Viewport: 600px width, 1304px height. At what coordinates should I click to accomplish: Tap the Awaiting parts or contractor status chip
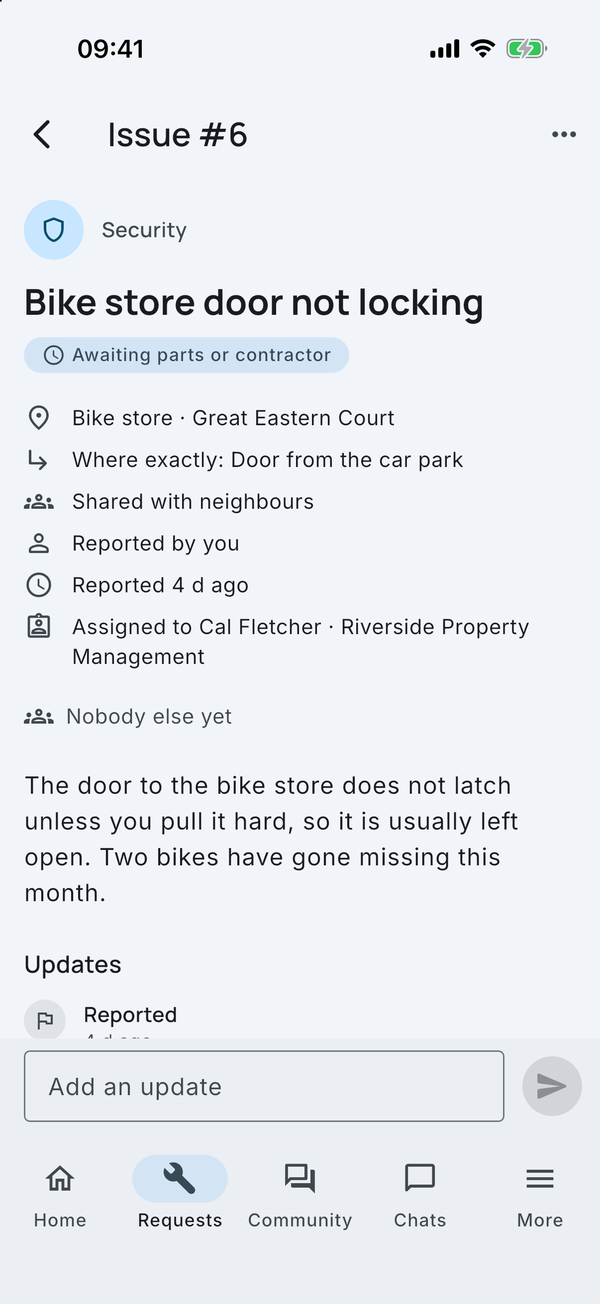[187, 355]
